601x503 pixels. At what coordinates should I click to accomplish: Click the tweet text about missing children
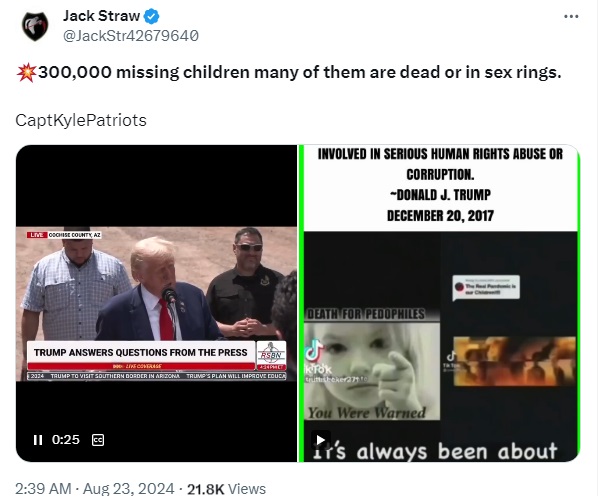click(x=301, y=73)
